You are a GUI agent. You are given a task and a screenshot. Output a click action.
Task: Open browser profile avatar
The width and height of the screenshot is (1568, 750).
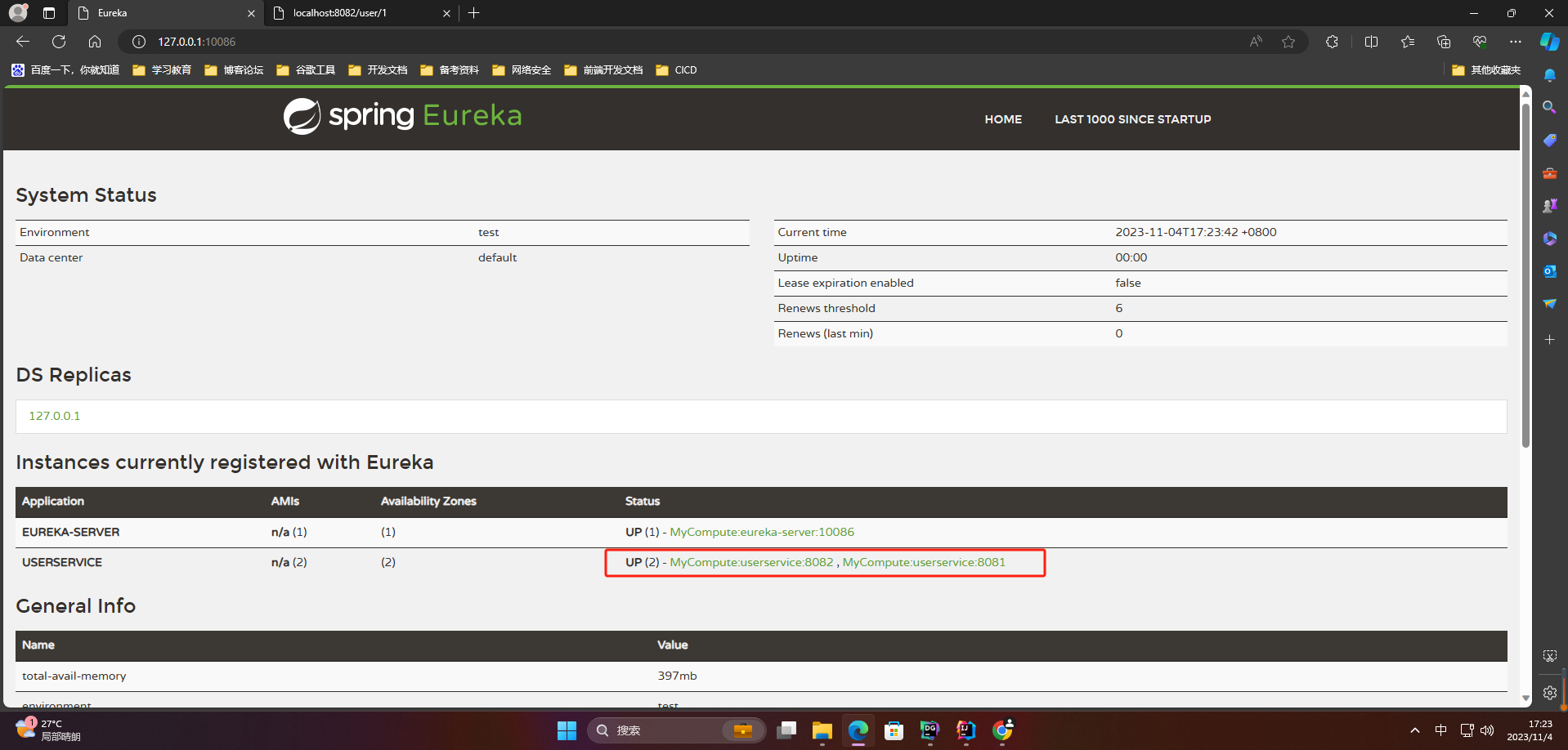(x=18, y=13)
